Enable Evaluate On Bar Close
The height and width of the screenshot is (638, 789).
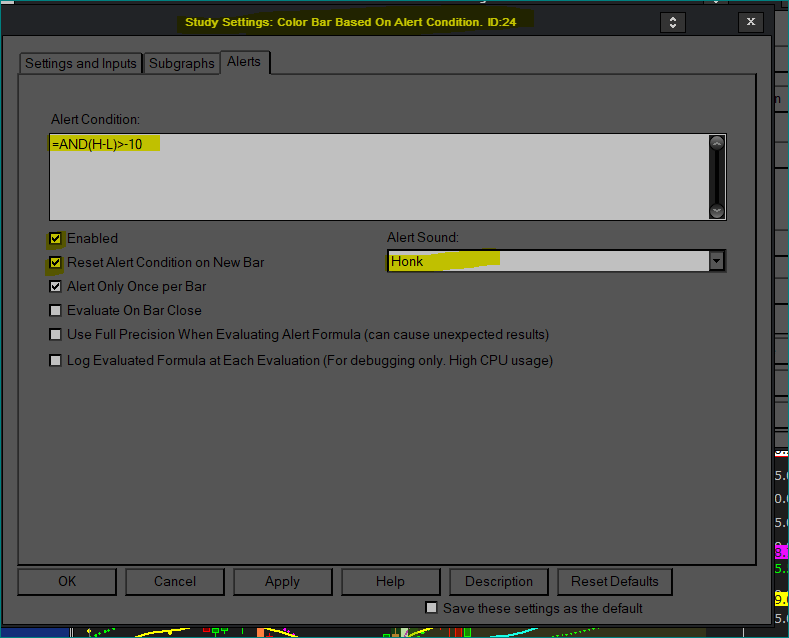(55, 310)
